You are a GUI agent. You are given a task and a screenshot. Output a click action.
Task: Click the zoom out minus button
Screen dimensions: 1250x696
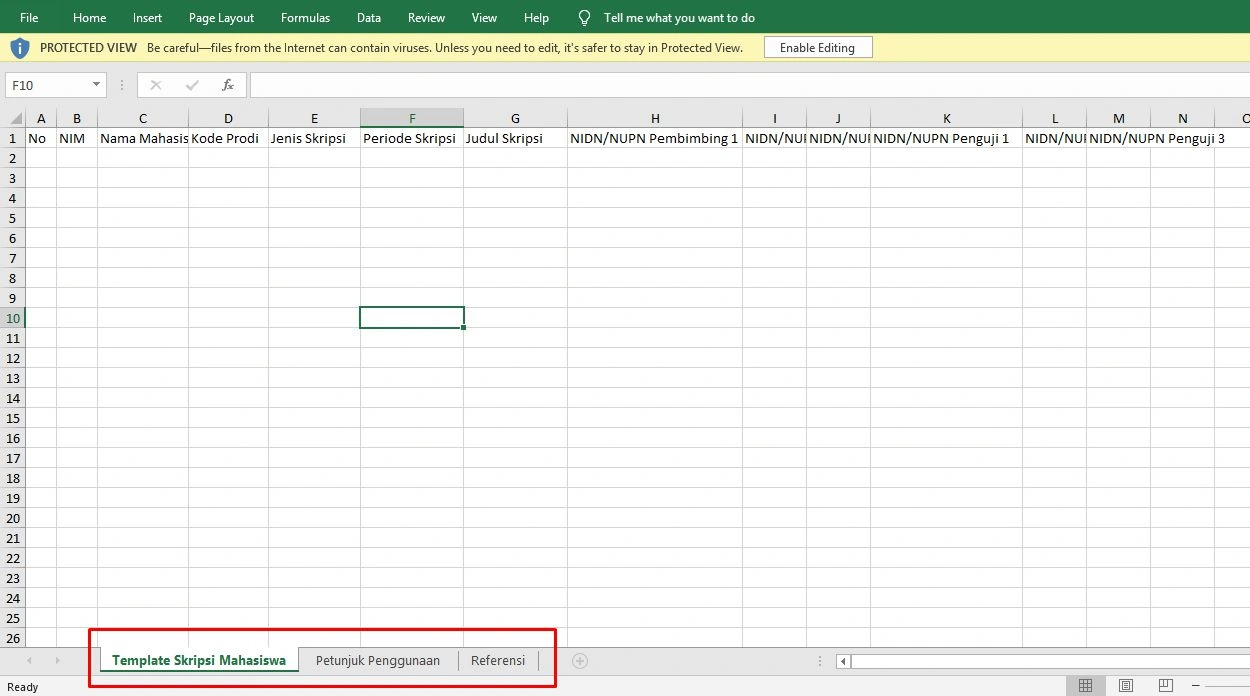1195,685
